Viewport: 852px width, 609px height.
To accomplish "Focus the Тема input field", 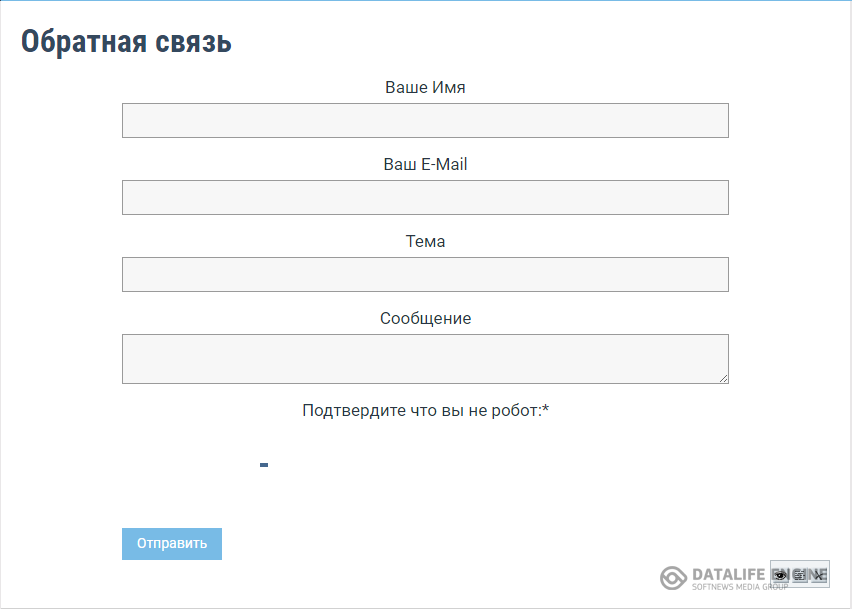I will (x=425, y=274).
